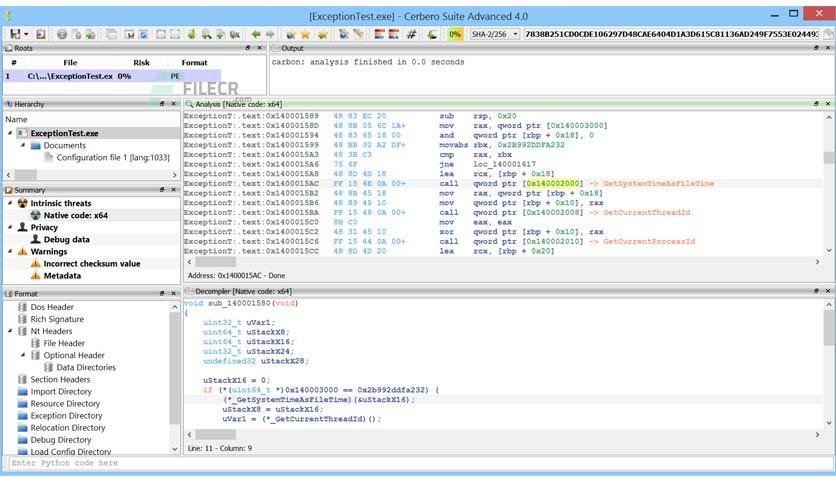
Task: Open Dos Header in Format tree
Action: point(52,307)
